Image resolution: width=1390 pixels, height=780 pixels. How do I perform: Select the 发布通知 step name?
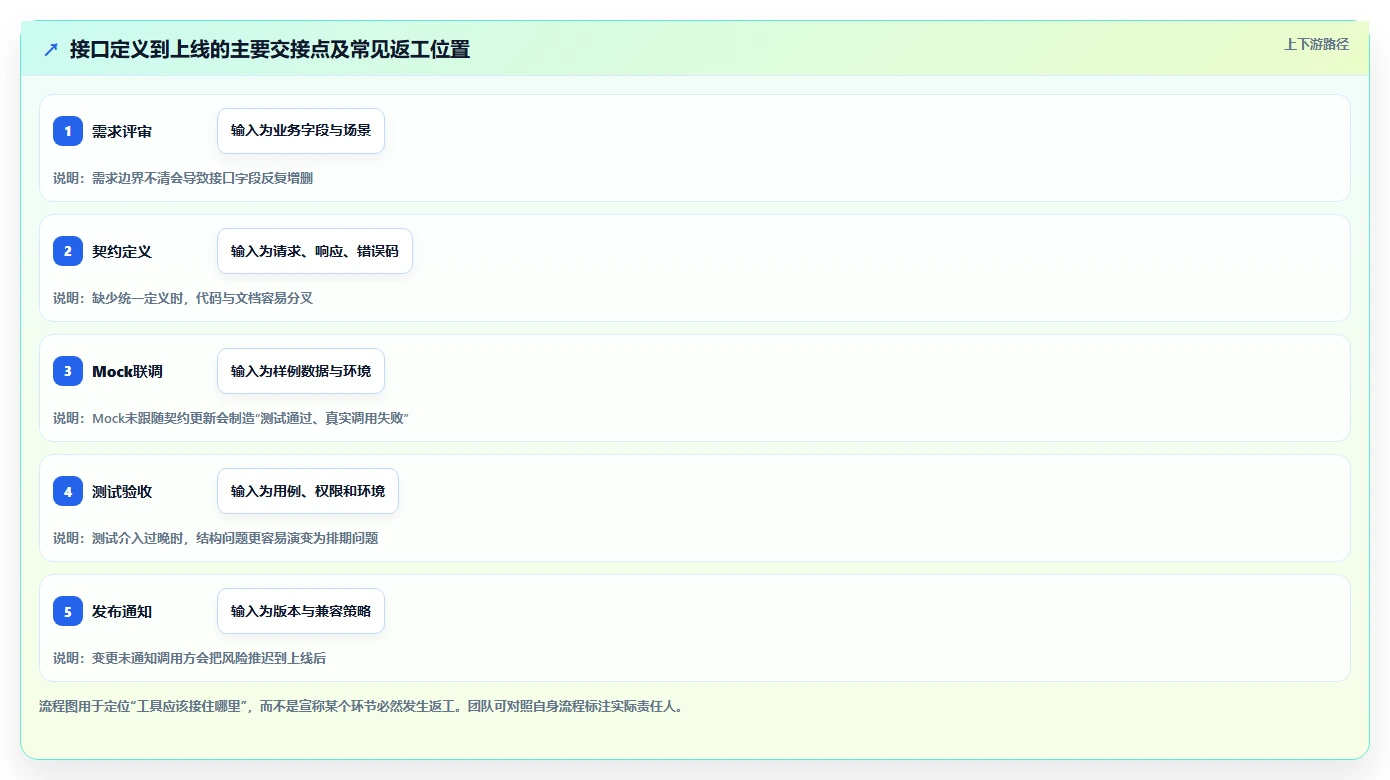coord(122,611)
